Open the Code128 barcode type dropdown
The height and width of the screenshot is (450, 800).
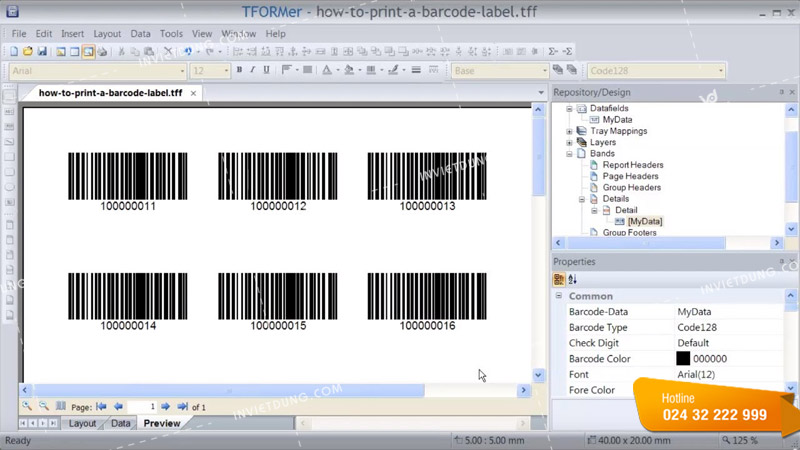(x=720, y=71)
